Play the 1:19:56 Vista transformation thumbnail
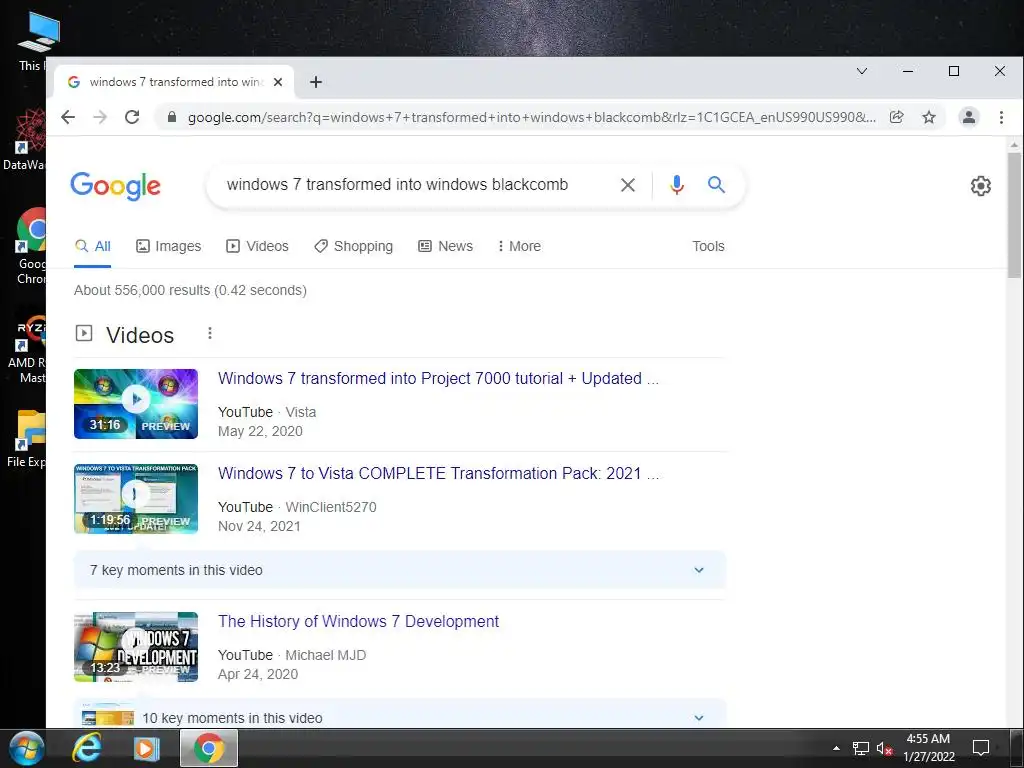The image size is (1024, 768). coord(136,499)
